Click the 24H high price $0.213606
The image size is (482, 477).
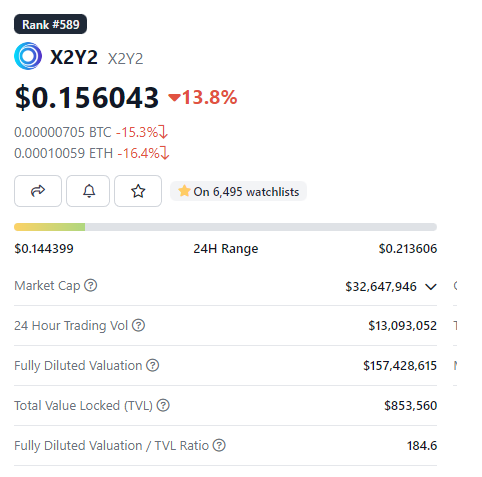(408, 249)
